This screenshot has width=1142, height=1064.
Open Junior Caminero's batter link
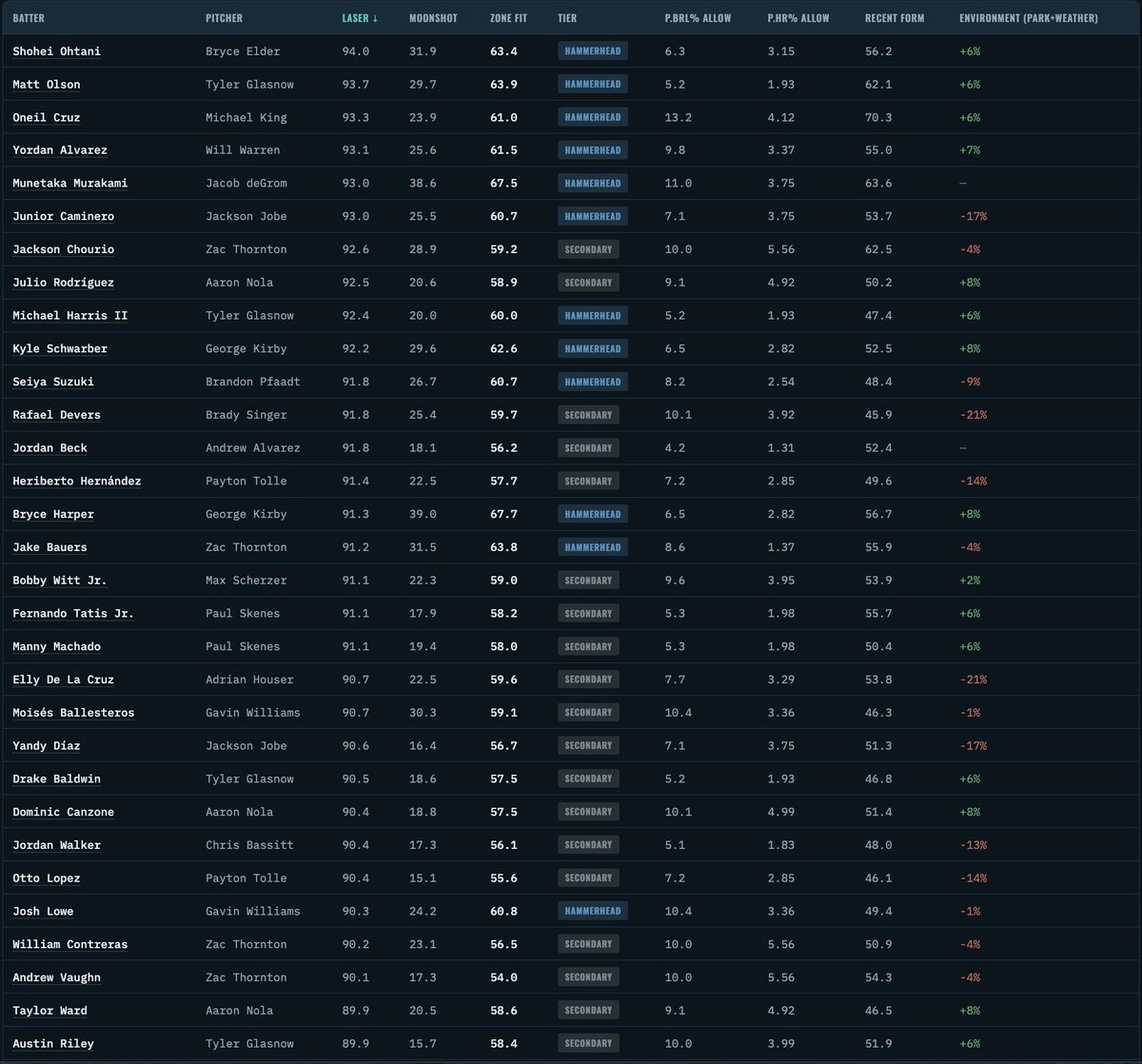click(63, 217)
